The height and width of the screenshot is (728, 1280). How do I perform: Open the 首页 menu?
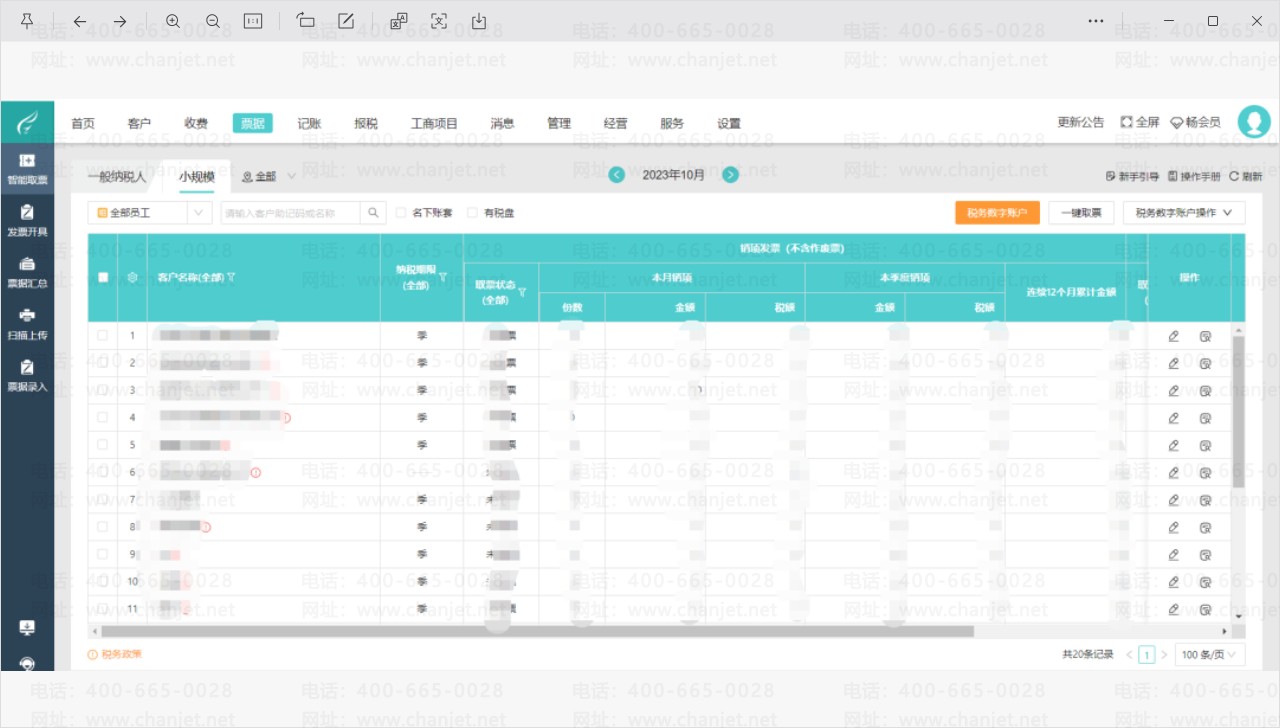pos(83,124)
